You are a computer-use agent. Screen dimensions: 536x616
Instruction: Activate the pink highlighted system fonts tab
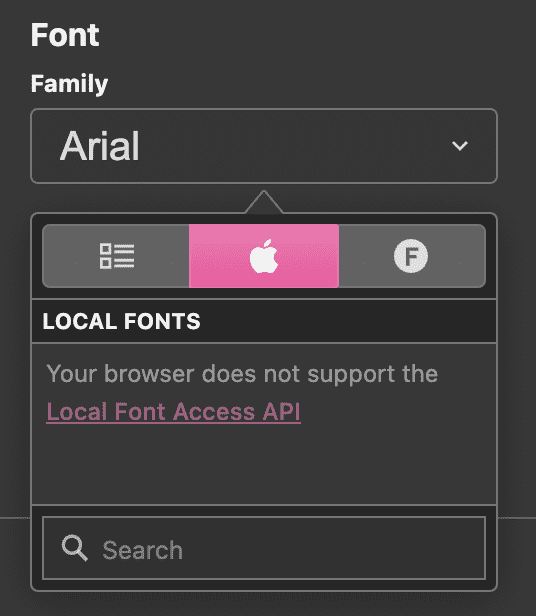tap(264, 256)
